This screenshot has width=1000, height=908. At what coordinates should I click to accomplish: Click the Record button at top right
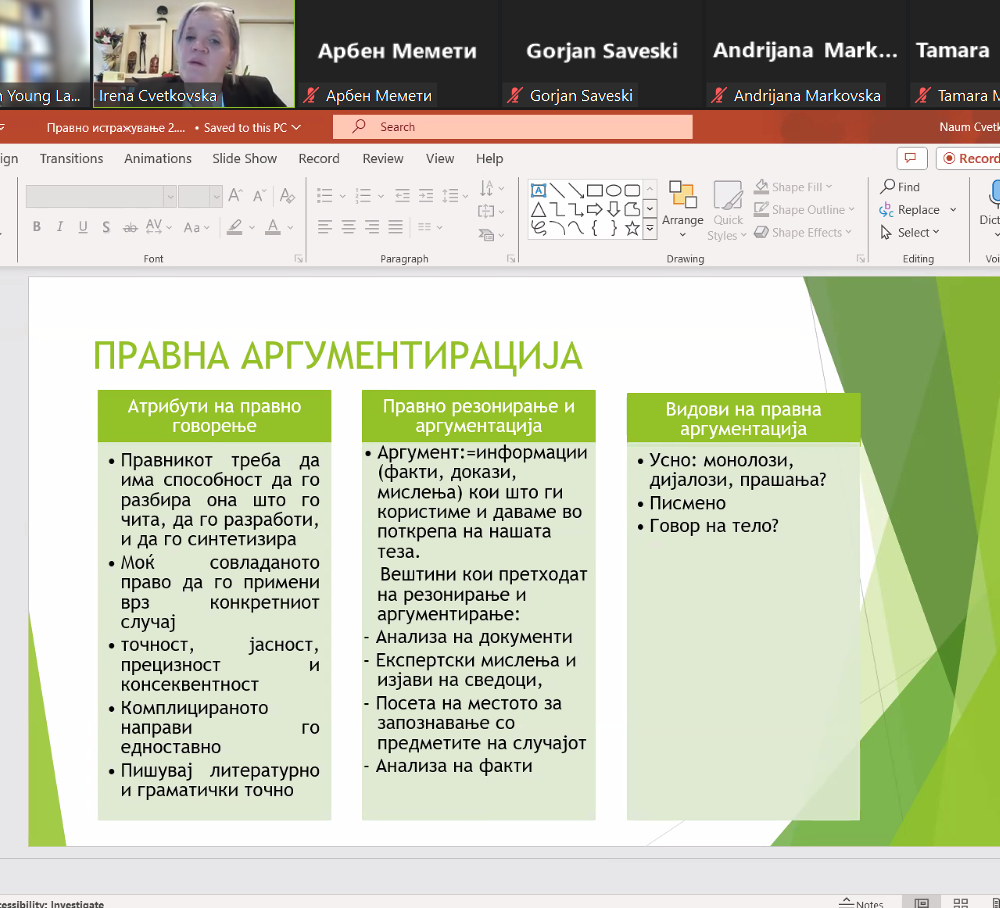click(x=968, y=158)
